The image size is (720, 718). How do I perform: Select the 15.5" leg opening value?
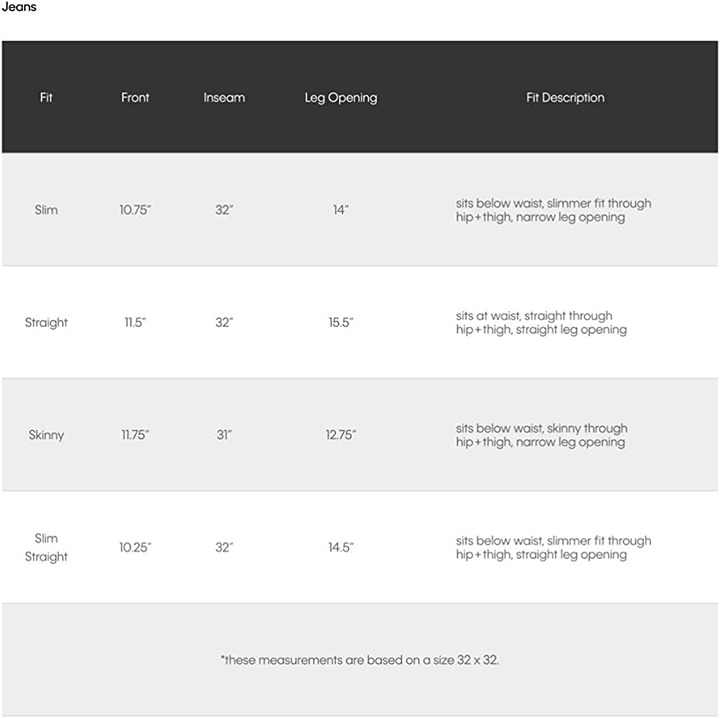point(341,322)
